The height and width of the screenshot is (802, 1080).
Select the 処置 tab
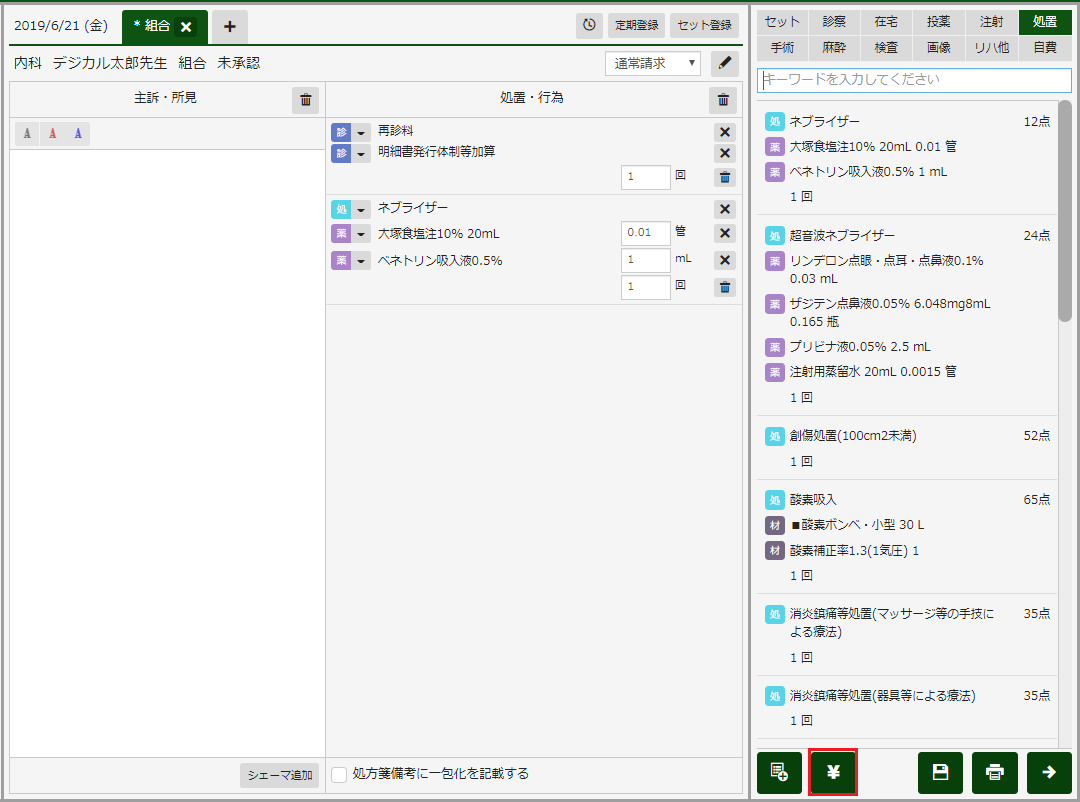1045,22
